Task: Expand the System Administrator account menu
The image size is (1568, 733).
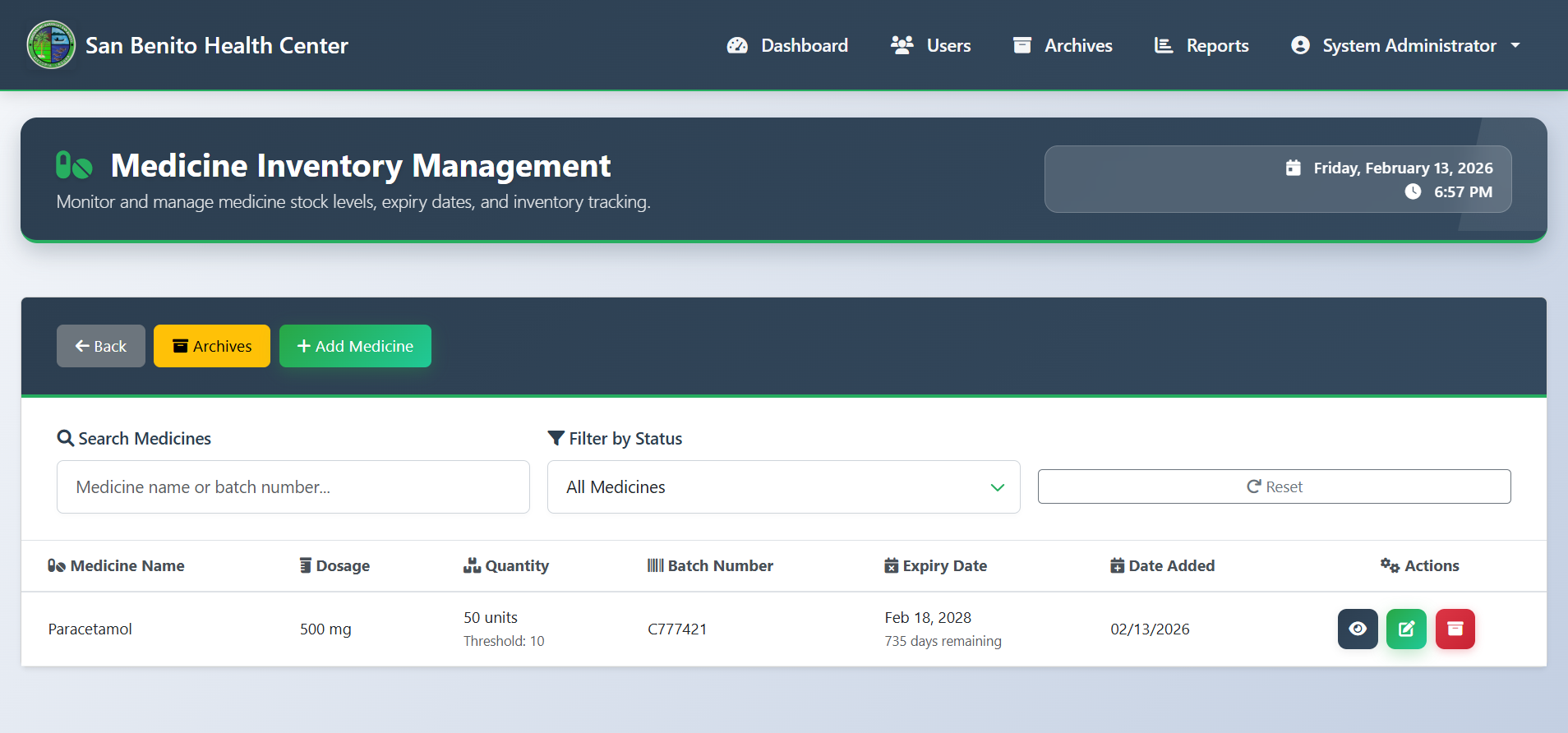Action: point(1405,45)
